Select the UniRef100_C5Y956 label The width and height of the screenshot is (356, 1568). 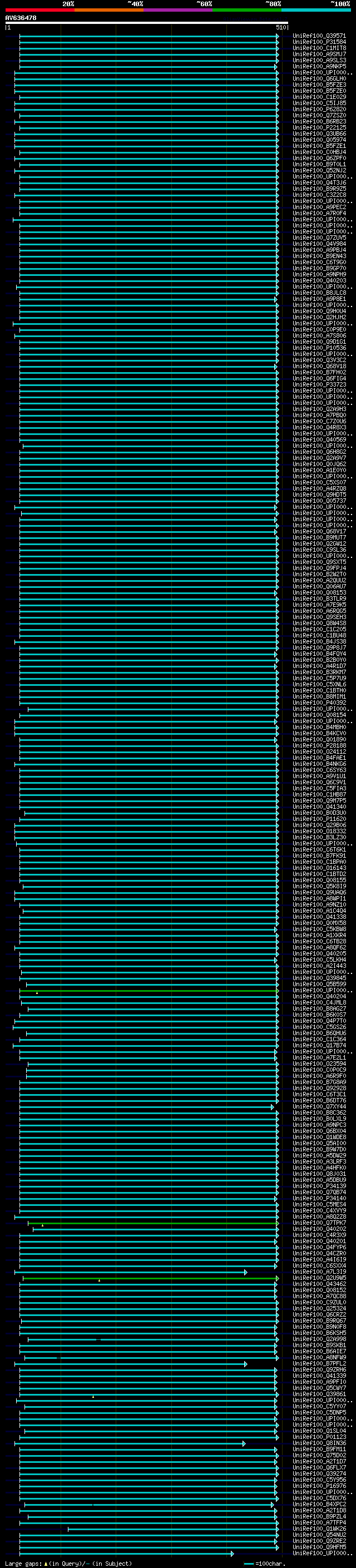click(x=319, y=1480)
